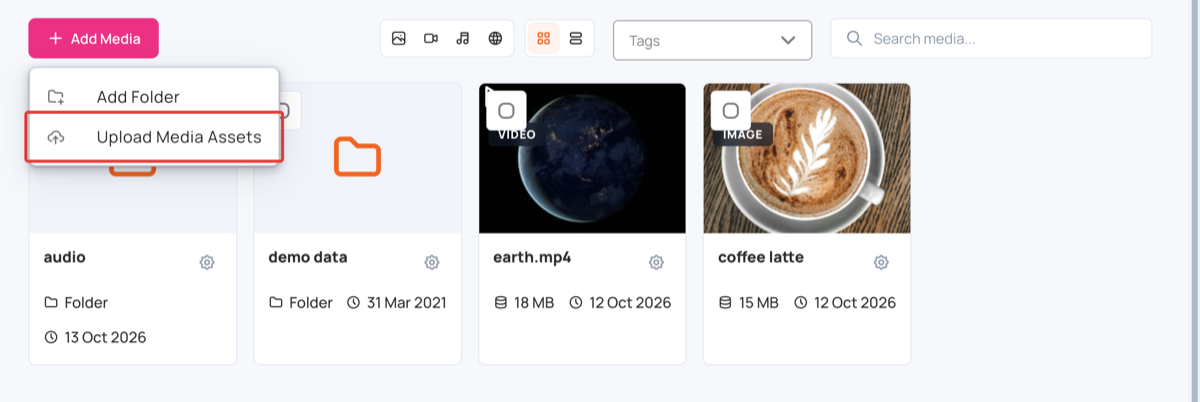Open settings gear for coffee latte
Screen dimensions: 1200x402
tap(881, 262)
